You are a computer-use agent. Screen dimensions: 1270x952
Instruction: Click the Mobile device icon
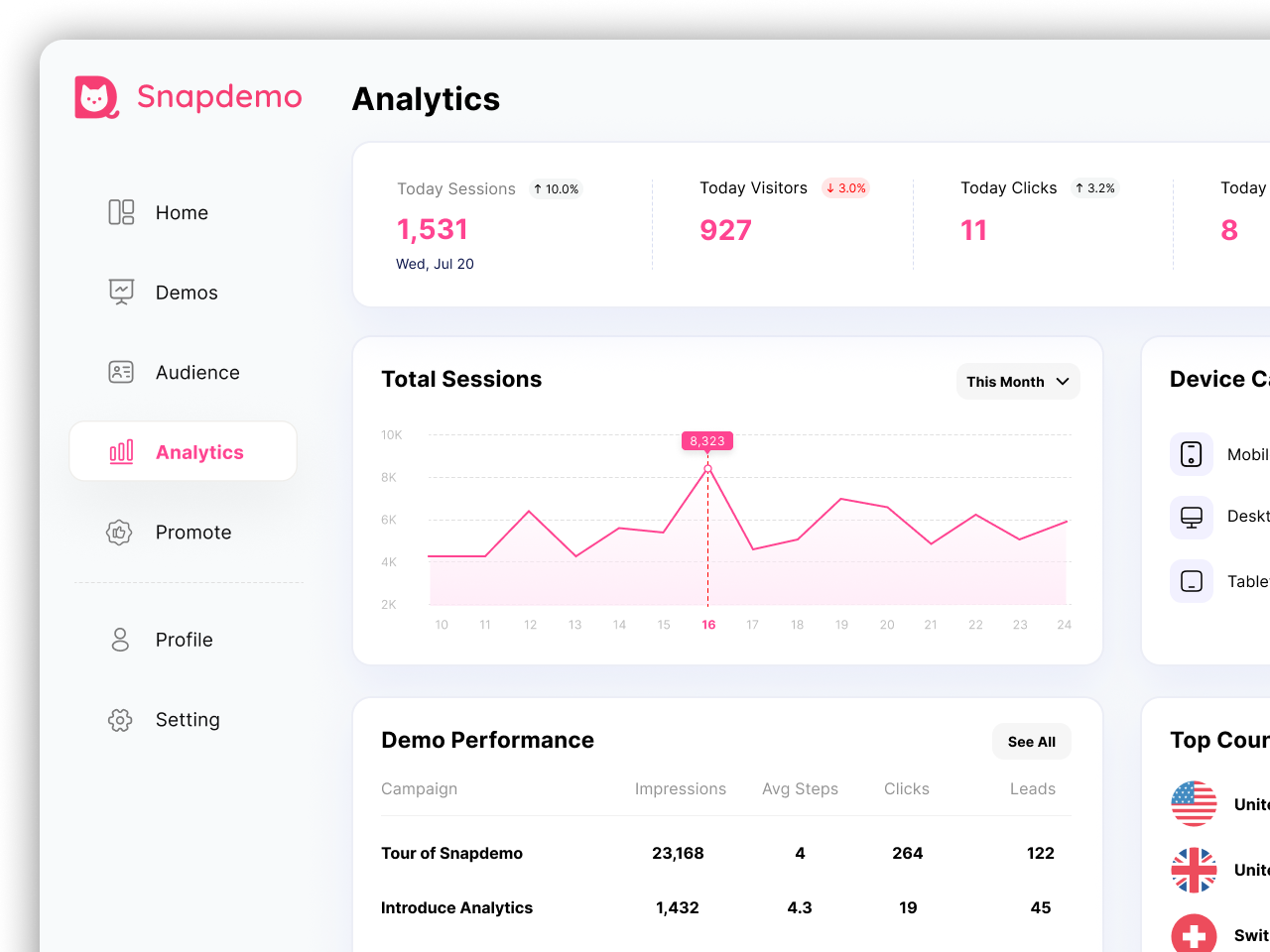pos(1192,454)
